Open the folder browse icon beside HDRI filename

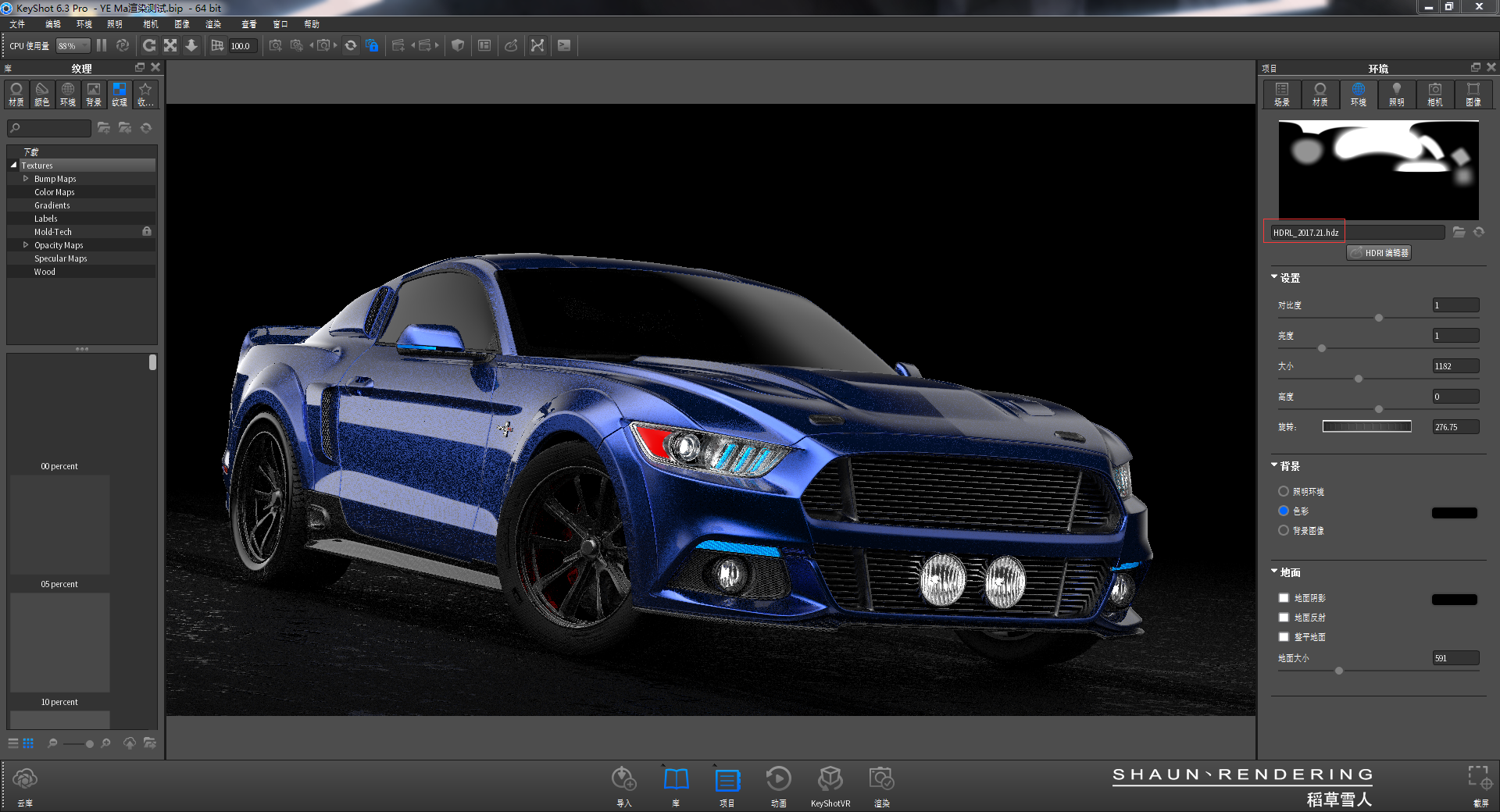[1460, 232]
